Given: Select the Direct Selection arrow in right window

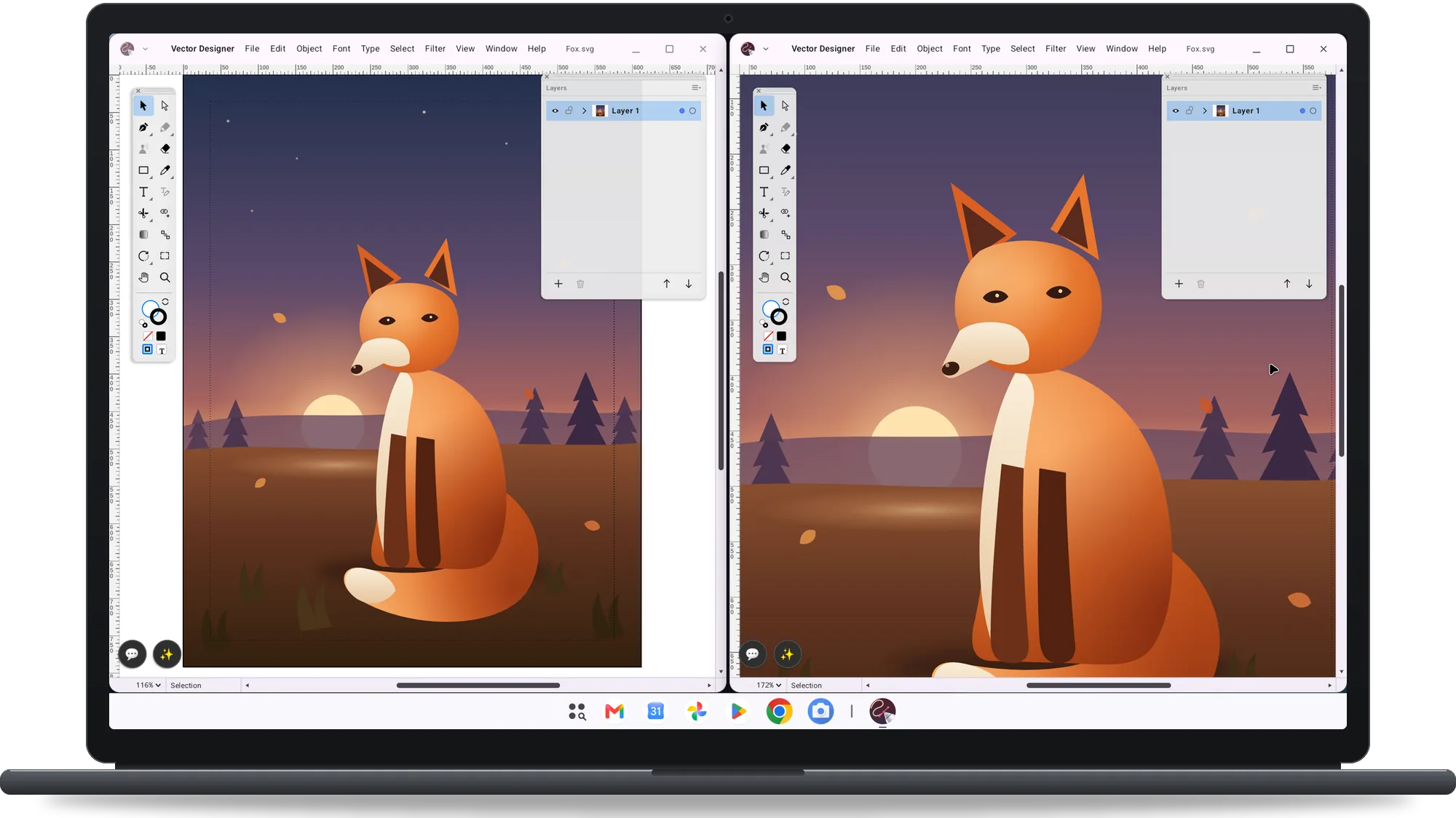Looking at the screenshot, I should coord(786,106).
